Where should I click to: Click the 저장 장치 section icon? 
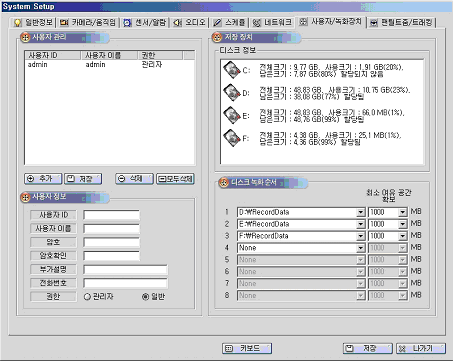(217, 37)
